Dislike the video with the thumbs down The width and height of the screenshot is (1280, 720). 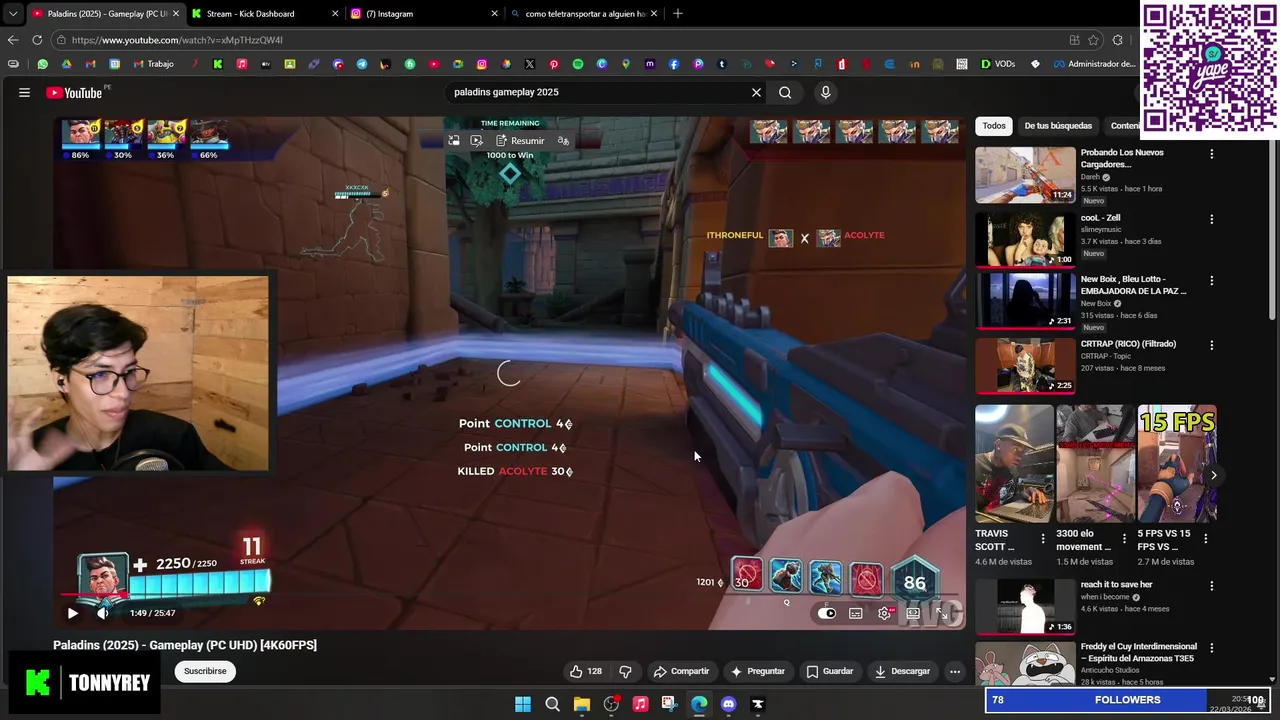[x=626, y=671]
